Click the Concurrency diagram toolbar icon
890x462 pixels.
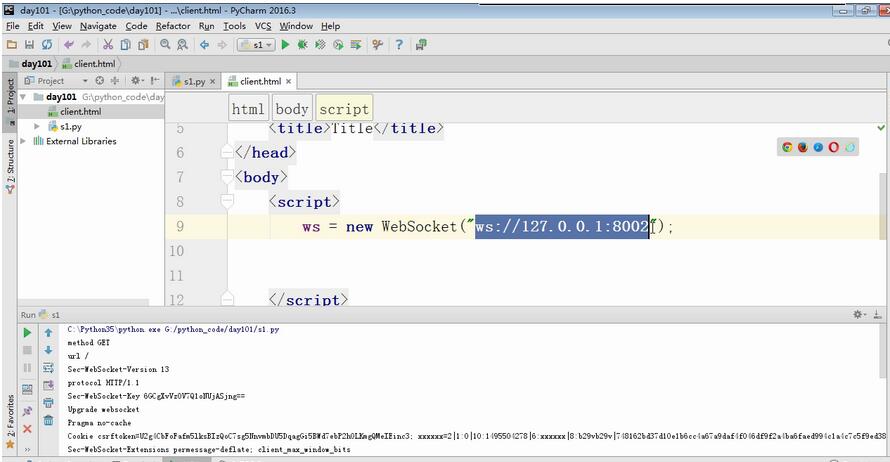click(x=356, y=44)
